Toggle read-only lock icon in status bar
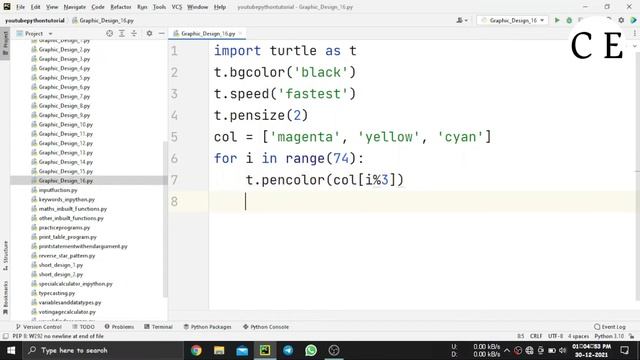Viewport: 640px width, 360px height. pyautogui.click(x=632, y=336)
